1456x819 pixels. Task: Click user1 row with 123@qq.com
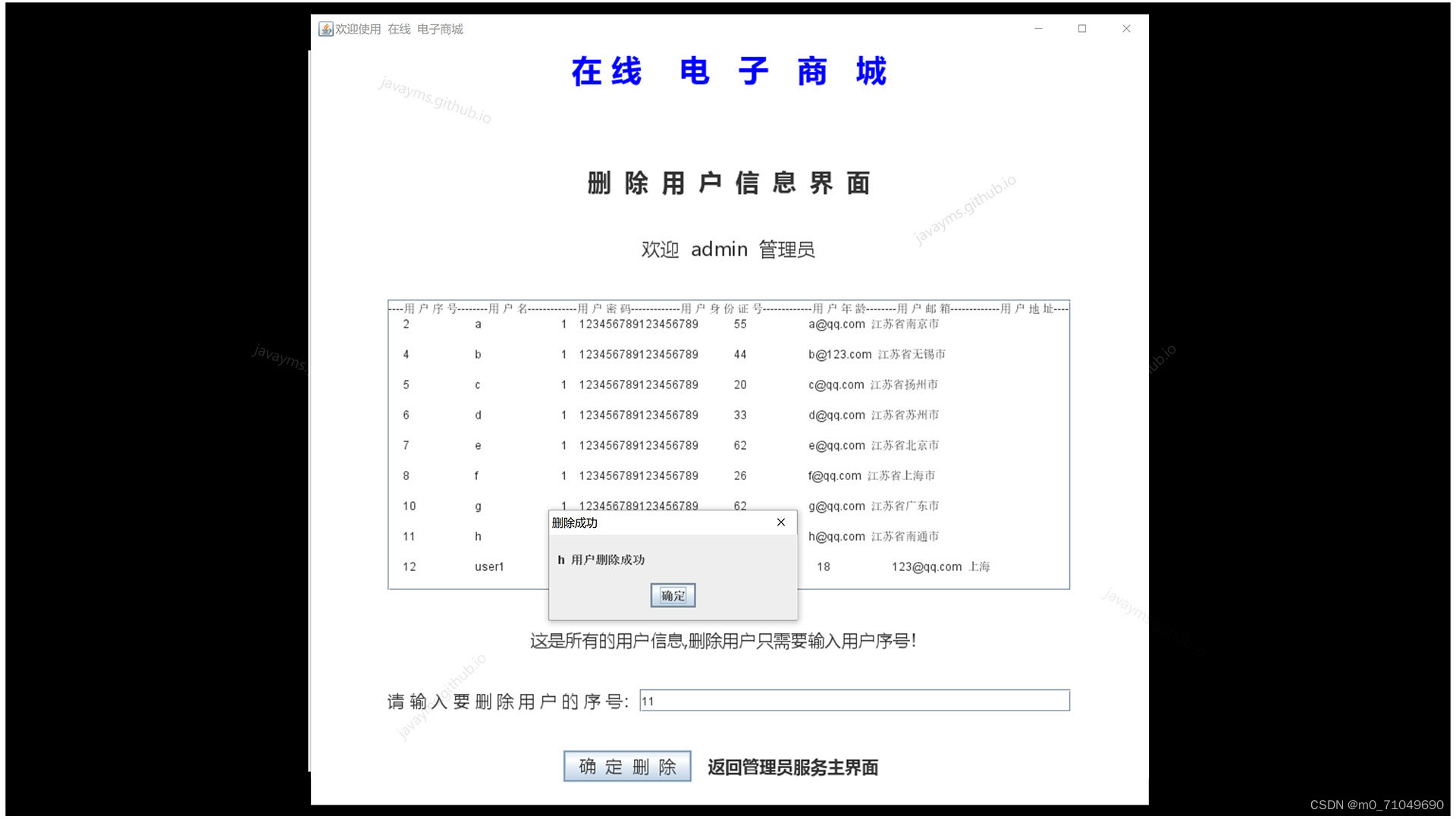[x=926, y=567]
